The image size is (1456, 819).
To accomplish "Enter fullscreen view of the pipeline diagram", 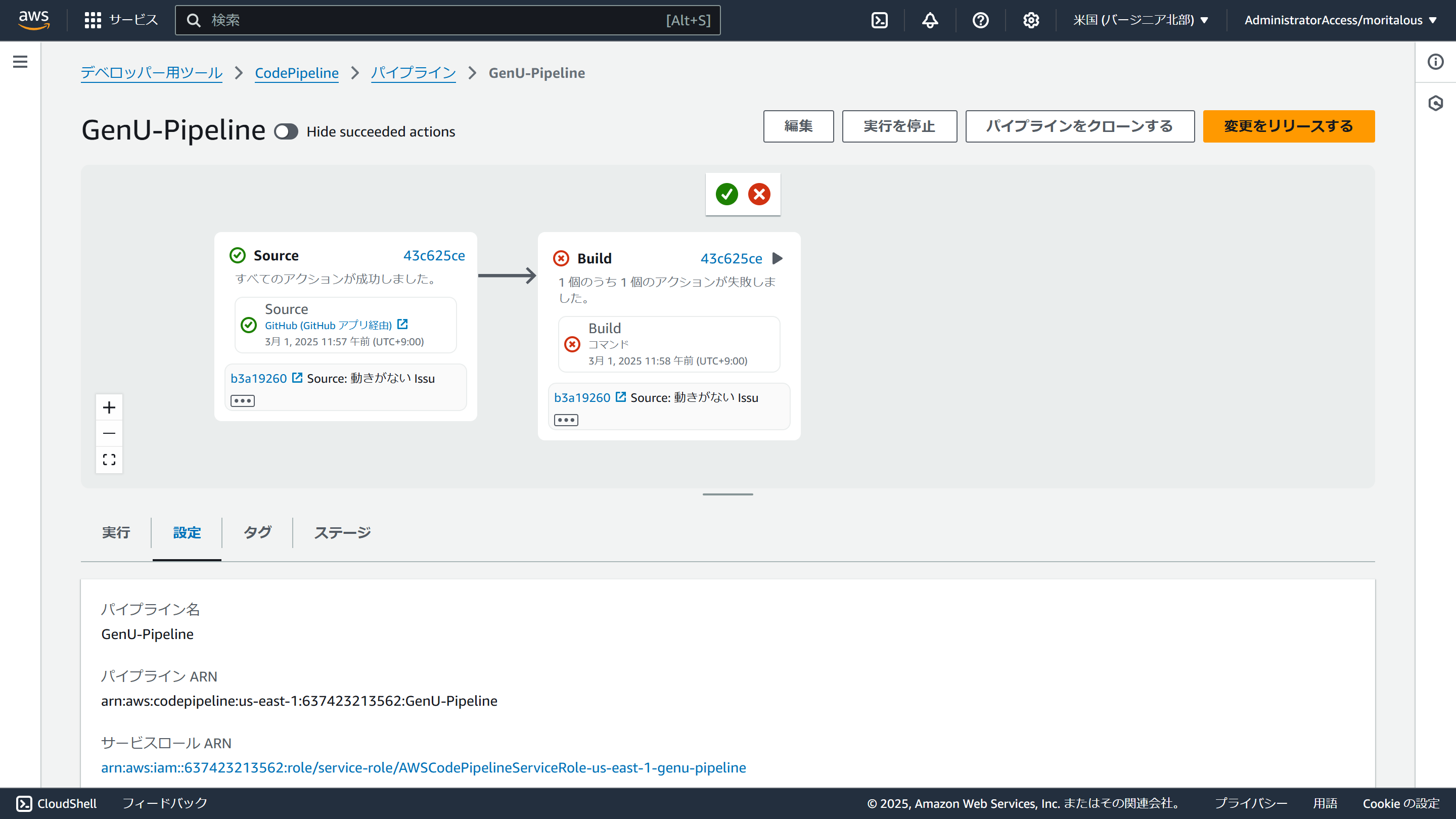I will tap(109, 460).
